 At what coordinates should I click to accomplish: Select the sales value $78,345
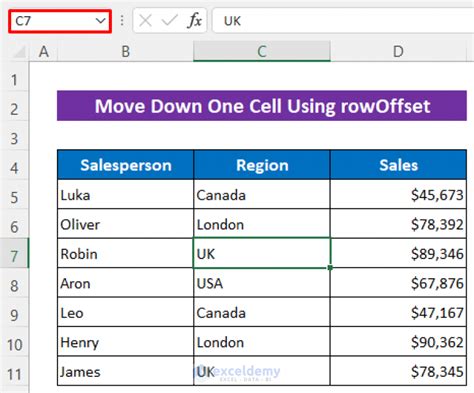tap(398, 371)
